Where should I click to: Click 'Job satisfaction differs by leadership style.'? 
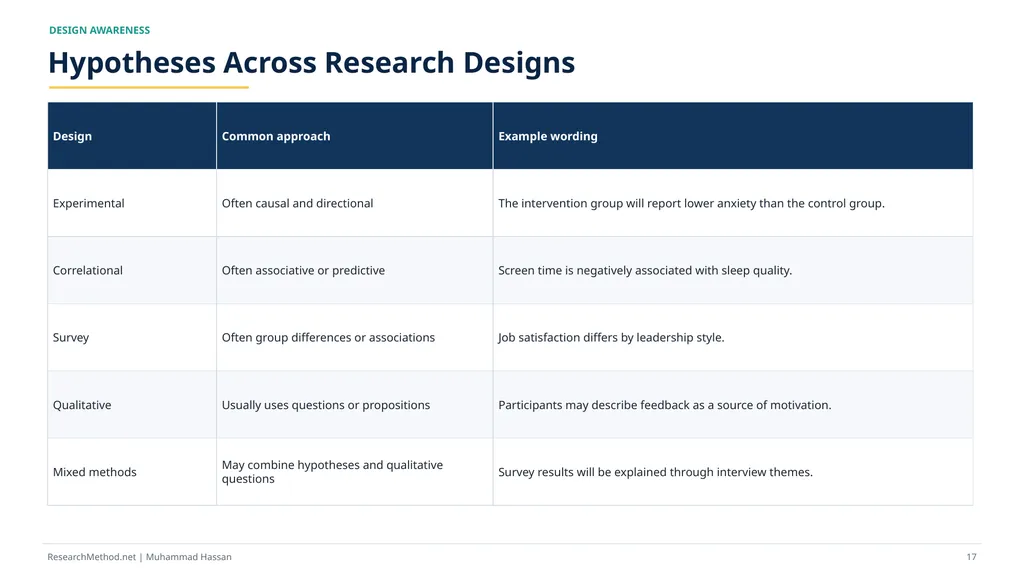(611, 338)
